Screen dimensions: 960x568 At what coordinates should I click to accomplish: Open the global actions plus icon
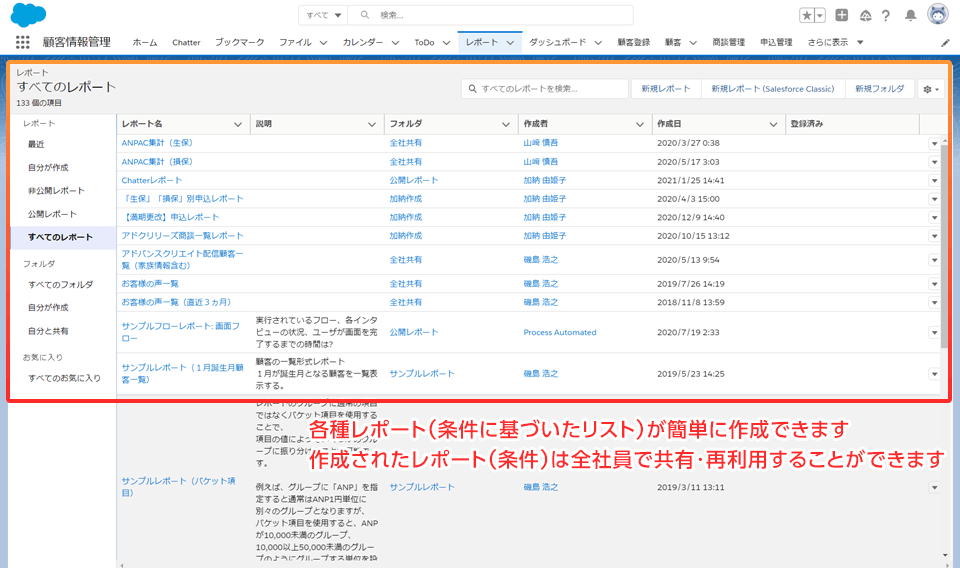coord(842,15)
